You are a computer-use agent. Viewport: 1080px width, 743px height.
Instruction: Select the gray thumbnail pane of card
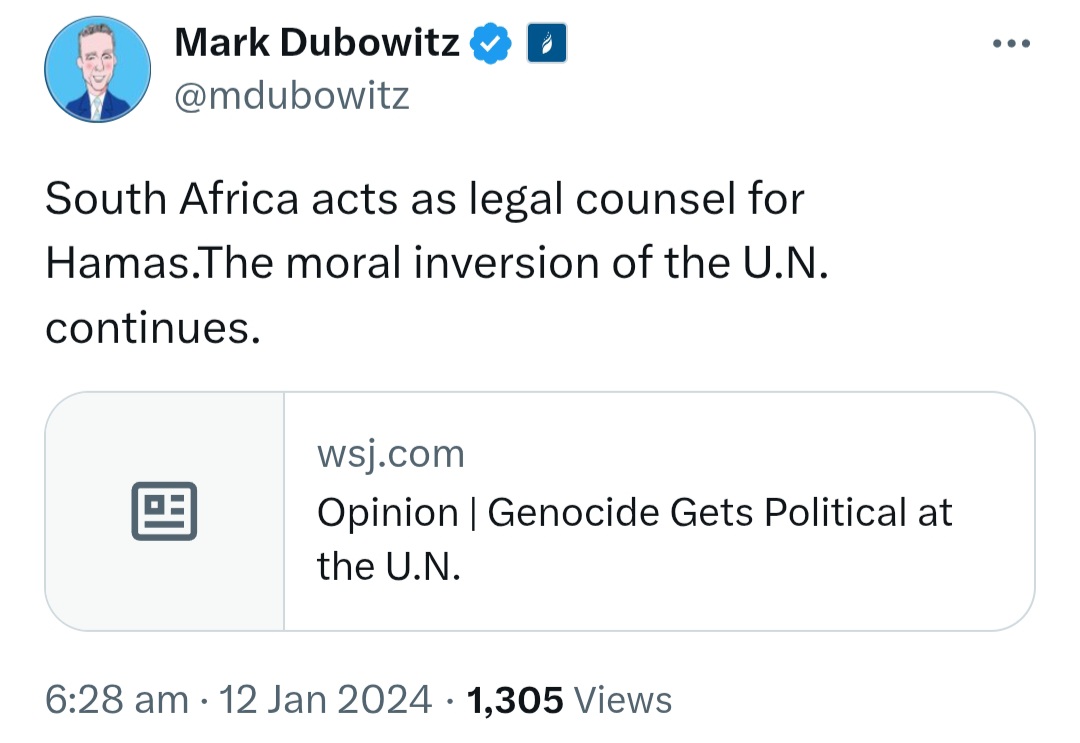tap(165, 511)
